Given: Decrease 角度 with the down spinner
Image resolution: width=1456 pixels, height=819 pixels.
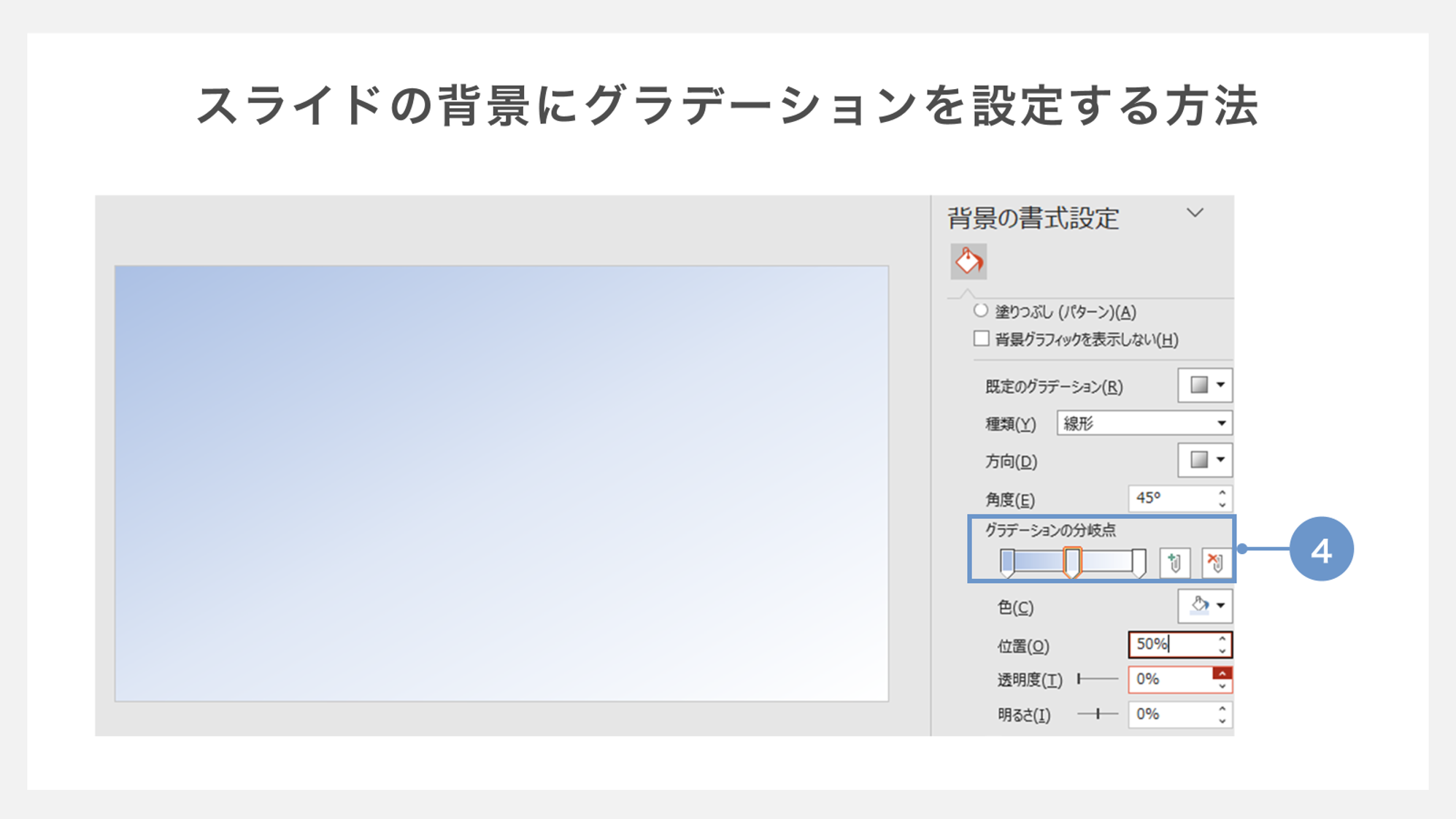Looking at the screenshot, I should pyautogui.click(x=1222, y=504).
